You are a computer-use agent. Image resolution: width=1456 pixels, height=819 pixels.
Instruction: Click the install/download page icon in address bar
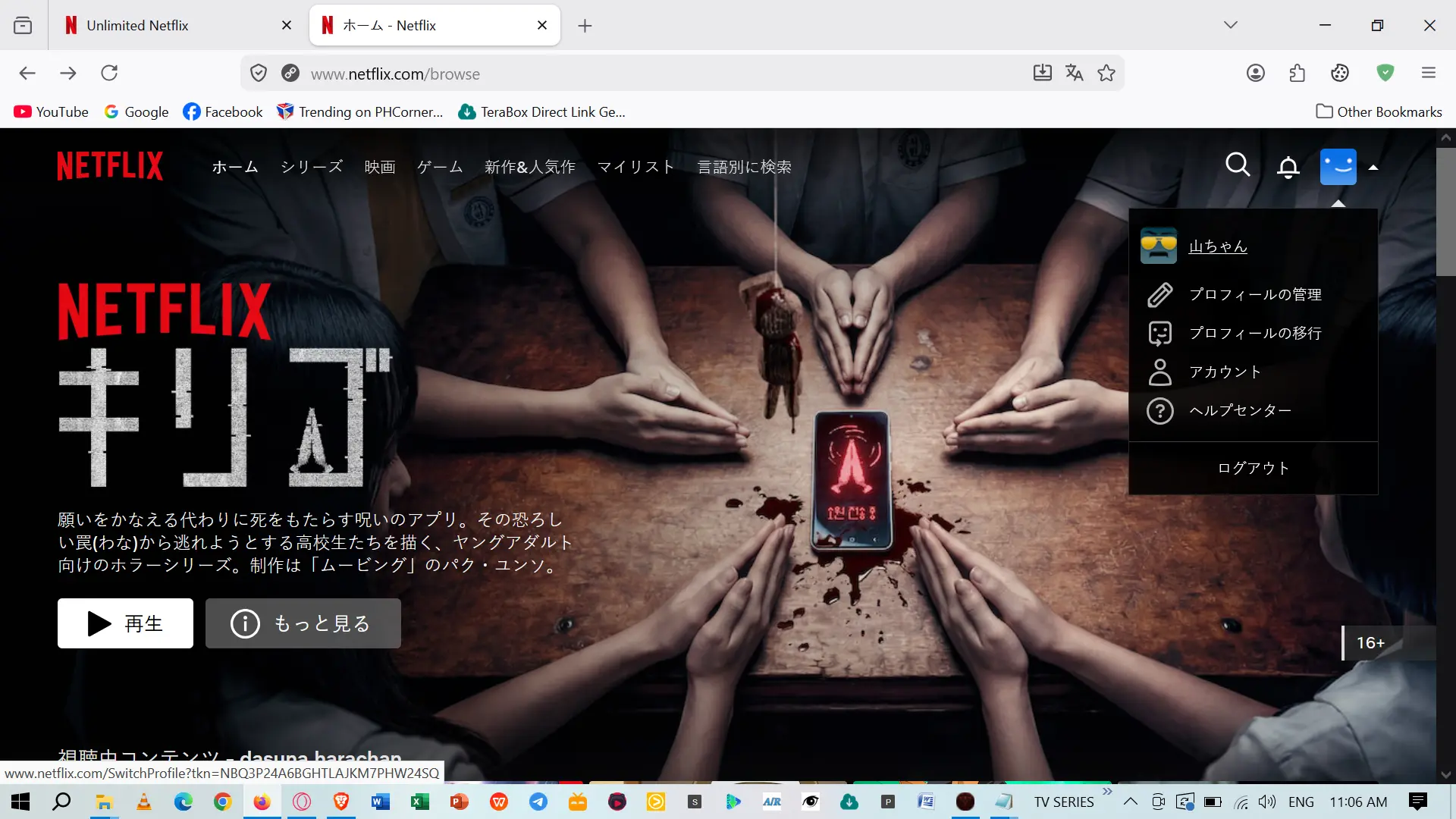1043,73
